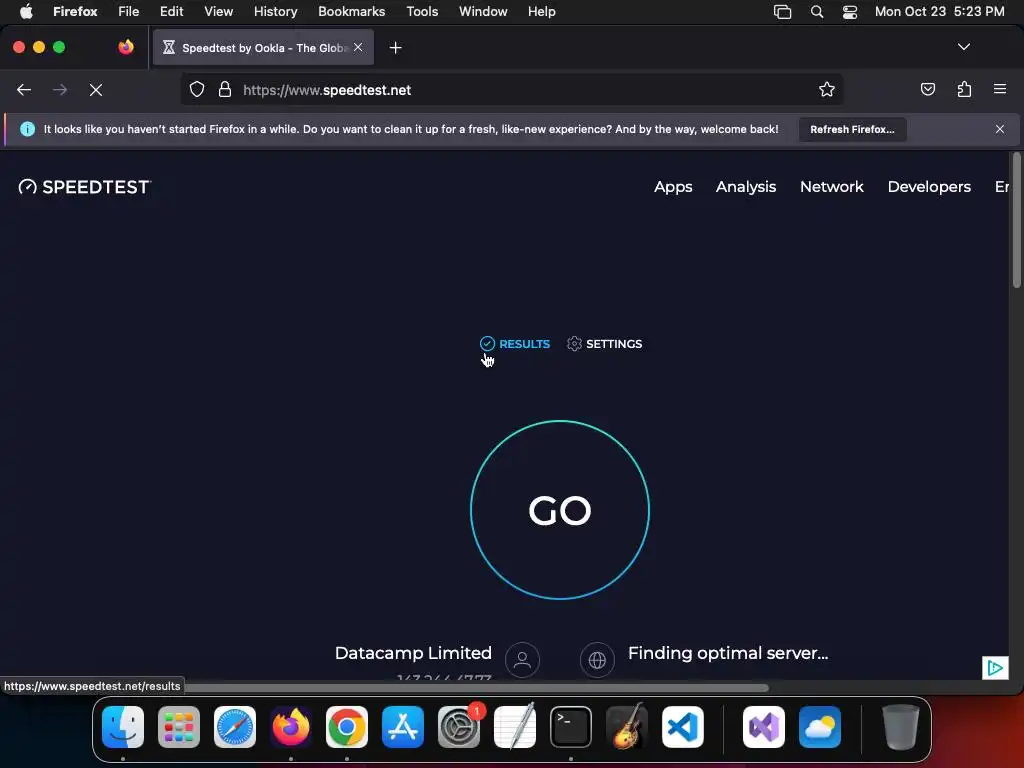Open the Firefox application menu
The height and width of the screenshot is (768, 1024).
[x=75, y=12]
